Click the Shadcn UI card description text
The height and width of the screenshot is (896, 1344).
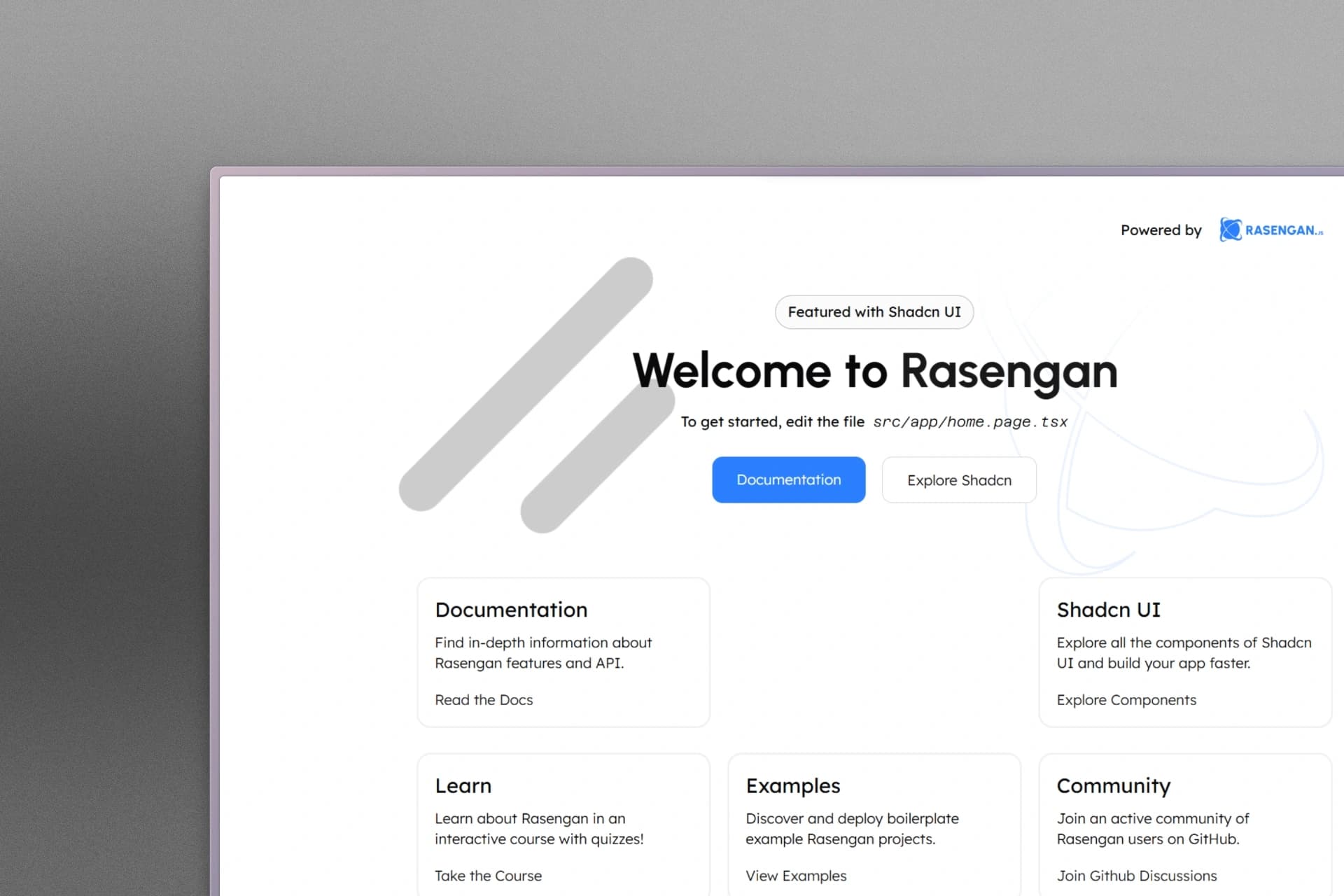coord(1183,652)
